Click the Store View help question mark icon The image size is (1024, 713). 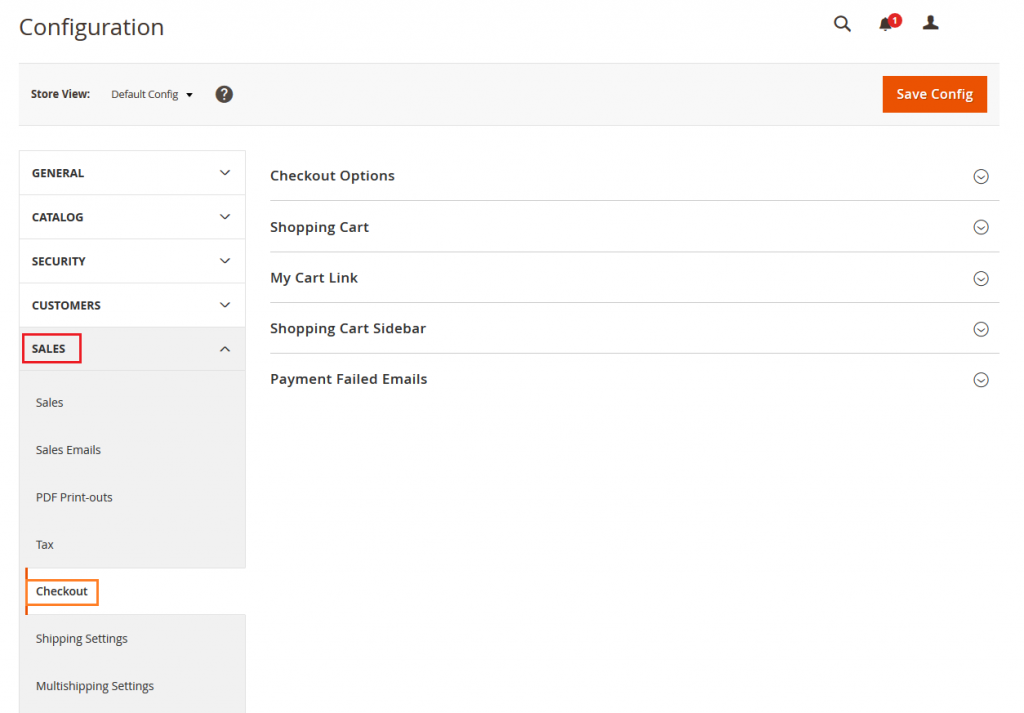click(224, 93)
